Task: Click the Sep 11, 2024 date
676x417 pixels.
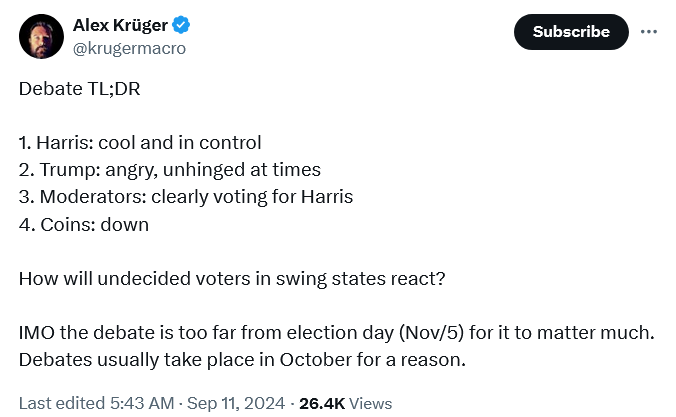Action: click(x=219, y=403)
